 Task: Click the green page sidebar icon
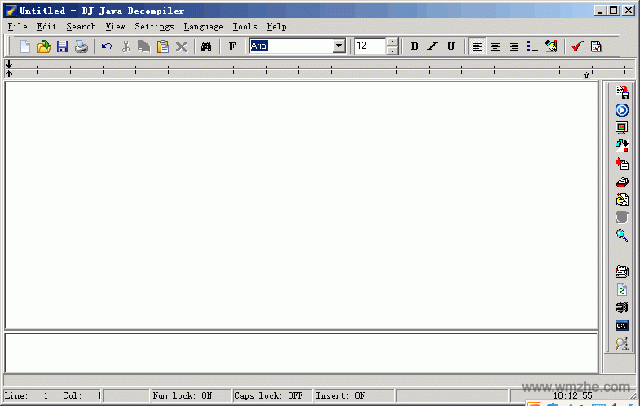pyautogui.click(x=622, y=290)
